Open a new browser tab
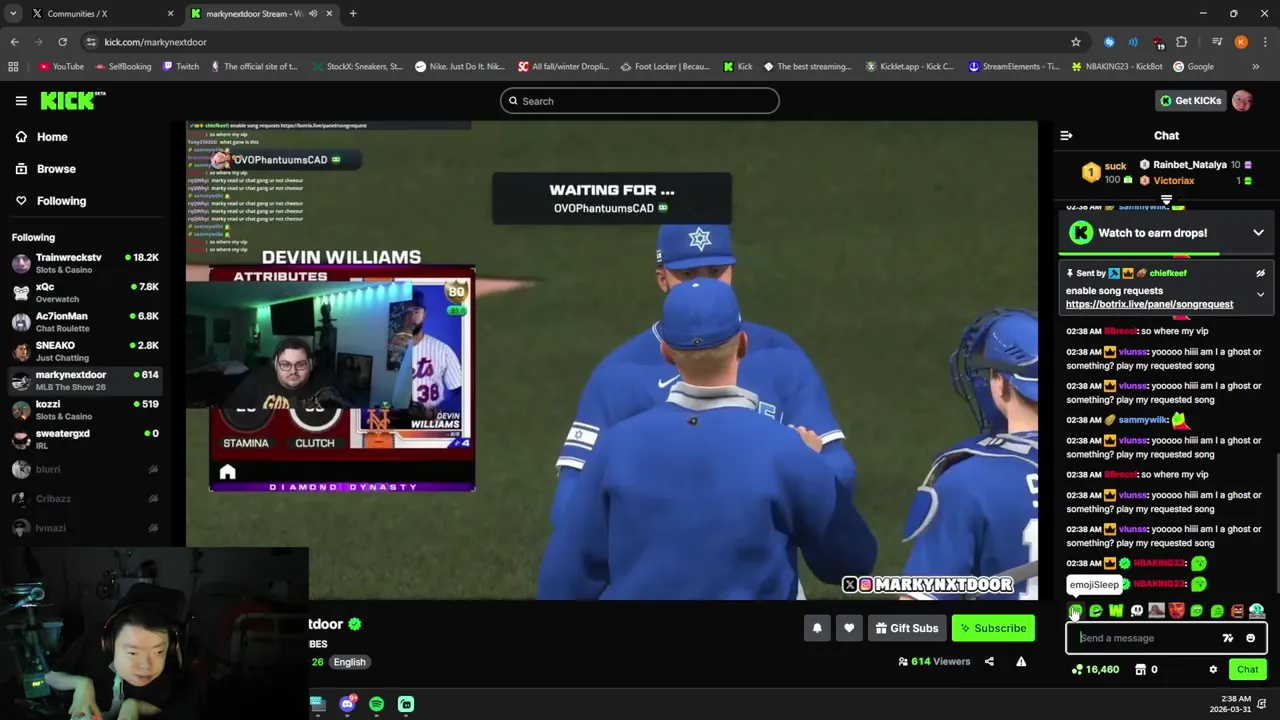Image resolution: width=1280 pixels, height=720 pixels. (353, 14)
